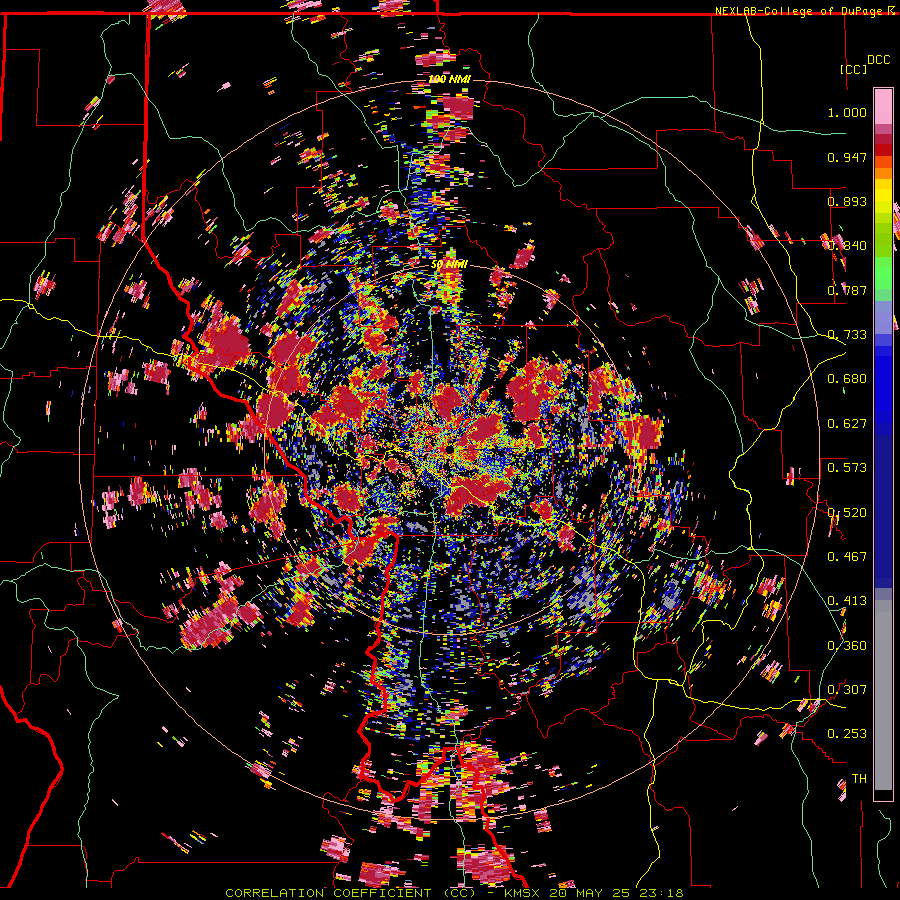Select the 0.947 scale value
This screenshot has height=900, width=900.
coord(847,157)
